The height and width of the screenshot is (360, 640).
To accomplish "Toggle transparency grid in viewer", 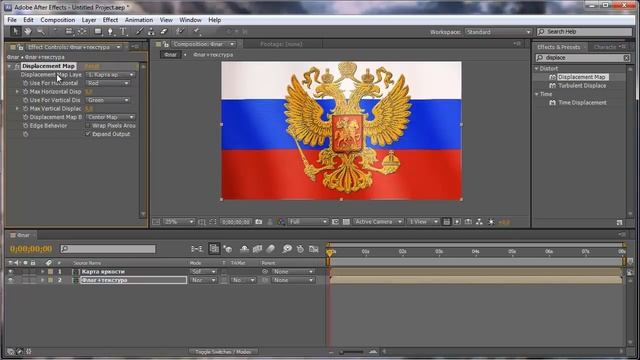I will click(x=346, y=222).
